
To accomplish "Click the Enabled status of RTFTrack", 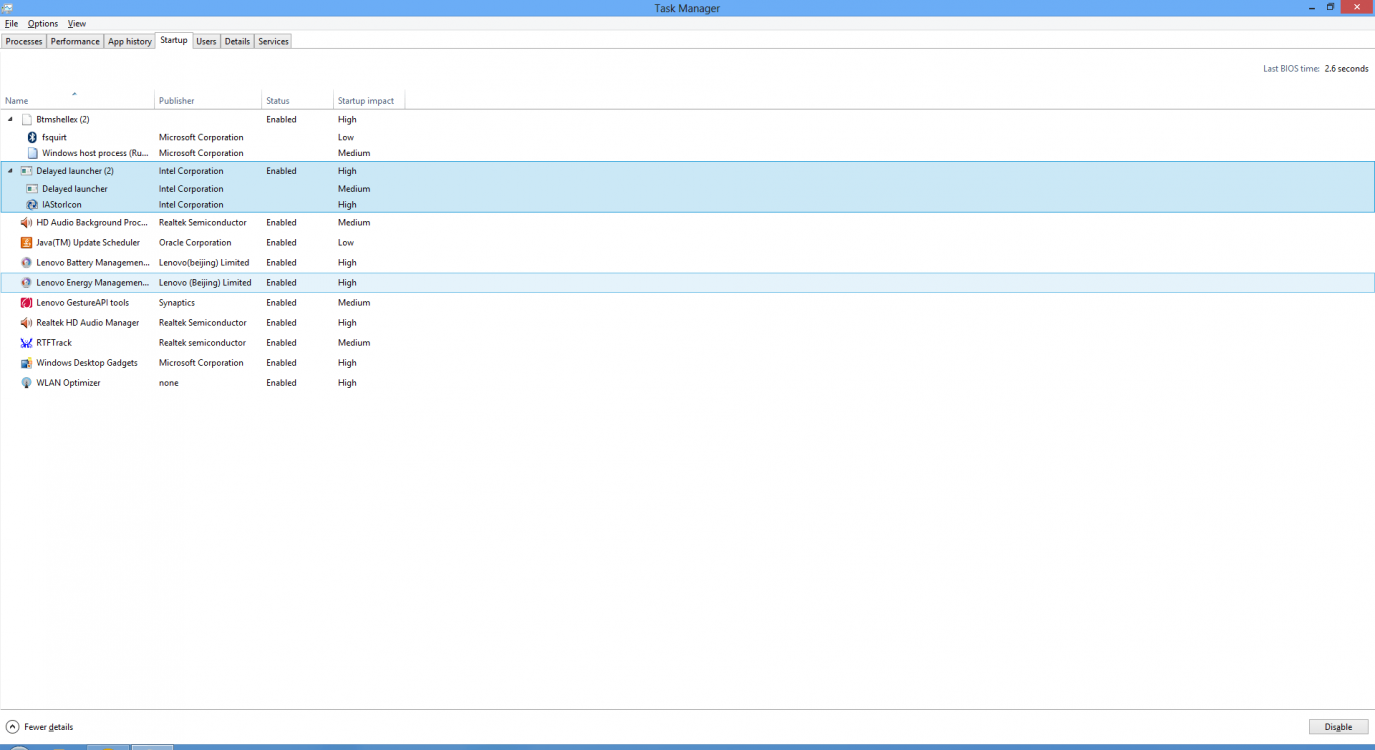I will click(x=281, y=343).
